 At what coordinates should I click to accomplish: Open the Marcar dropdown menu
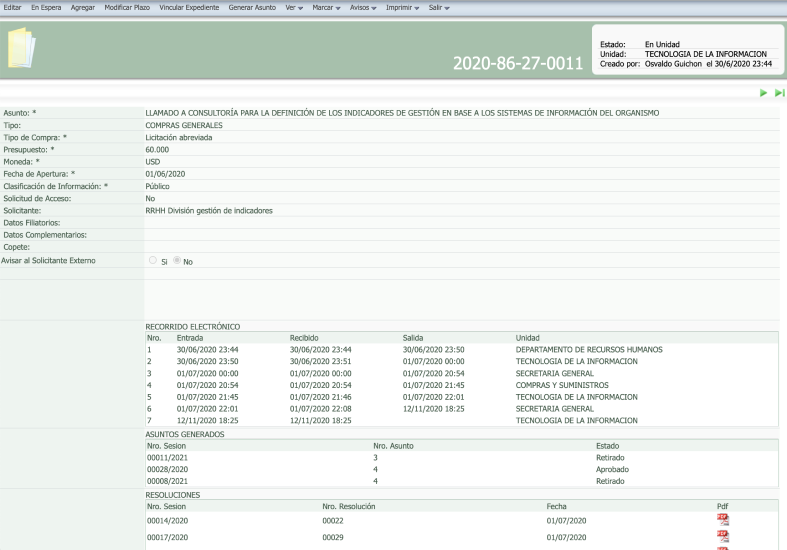point(326,8)
